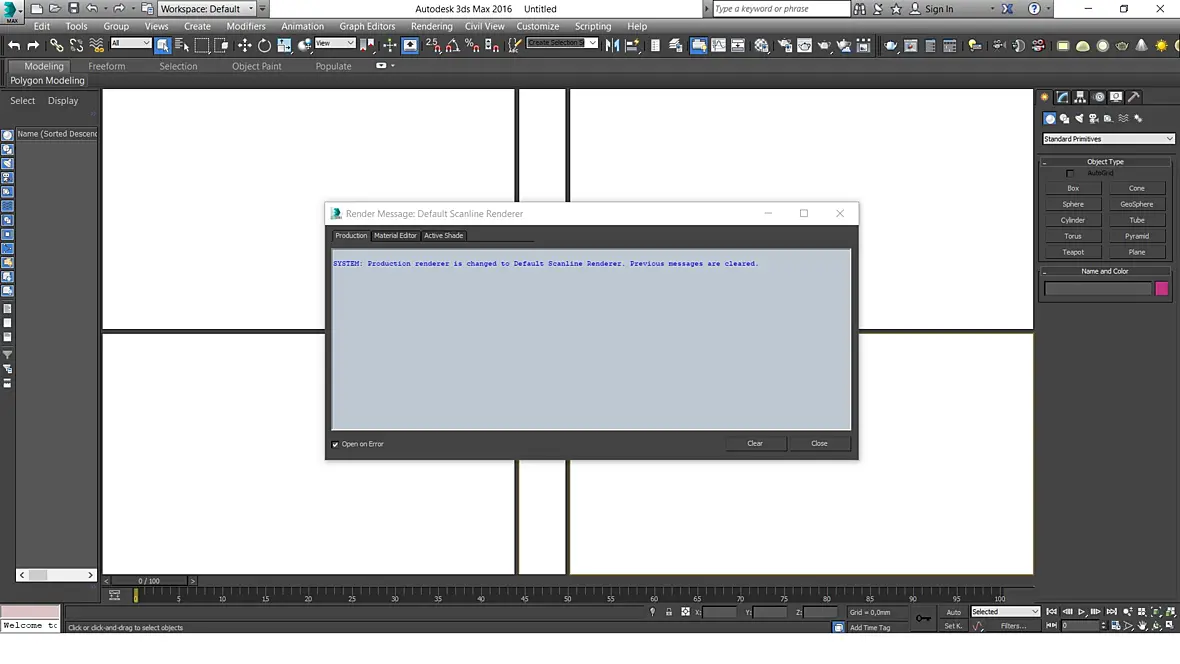Open the selection filter All dropdown
This screenshot has width=1180, height=664.
pos(131,43)
